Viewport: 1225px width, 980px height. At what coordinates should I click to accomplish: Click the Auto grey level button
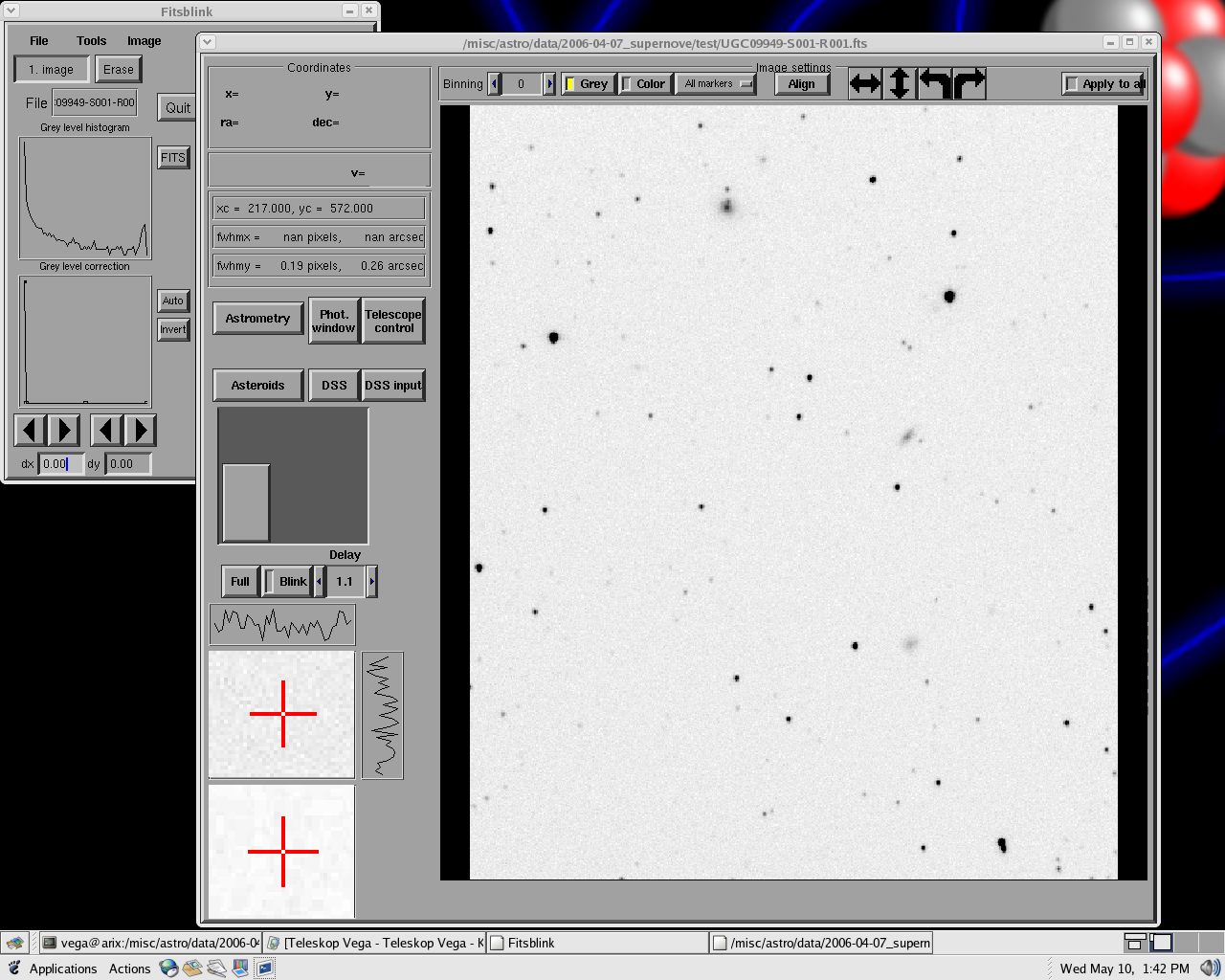173,301
